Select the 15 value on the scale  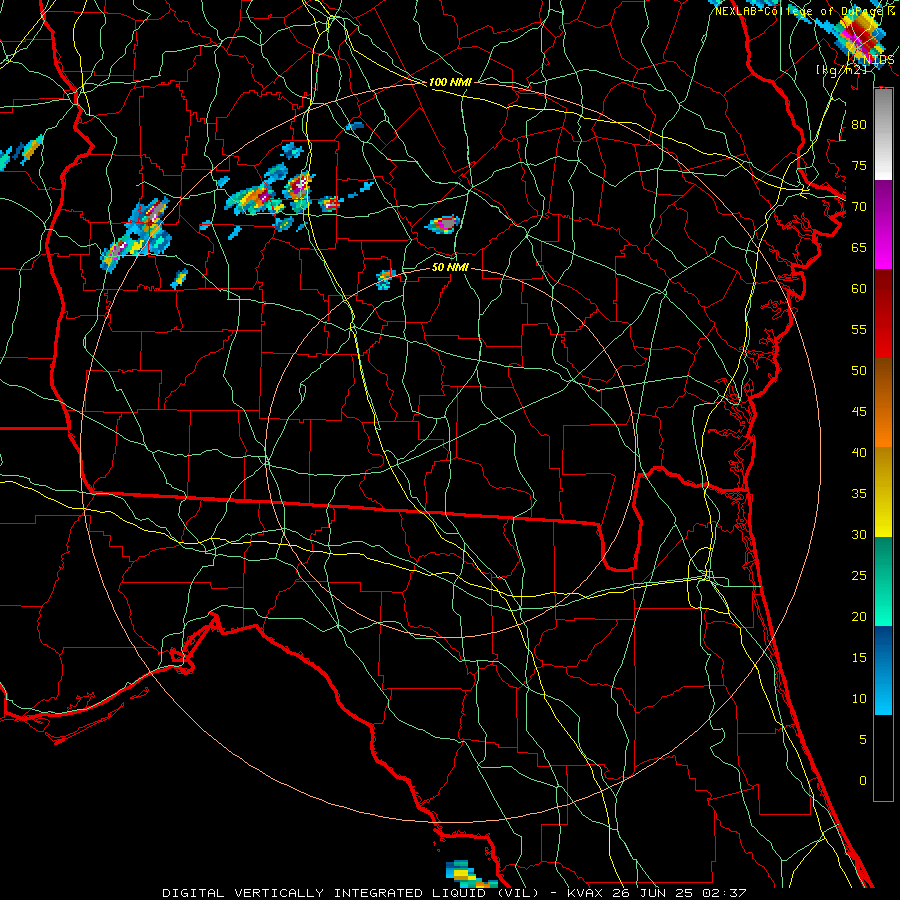pos(859,657)
